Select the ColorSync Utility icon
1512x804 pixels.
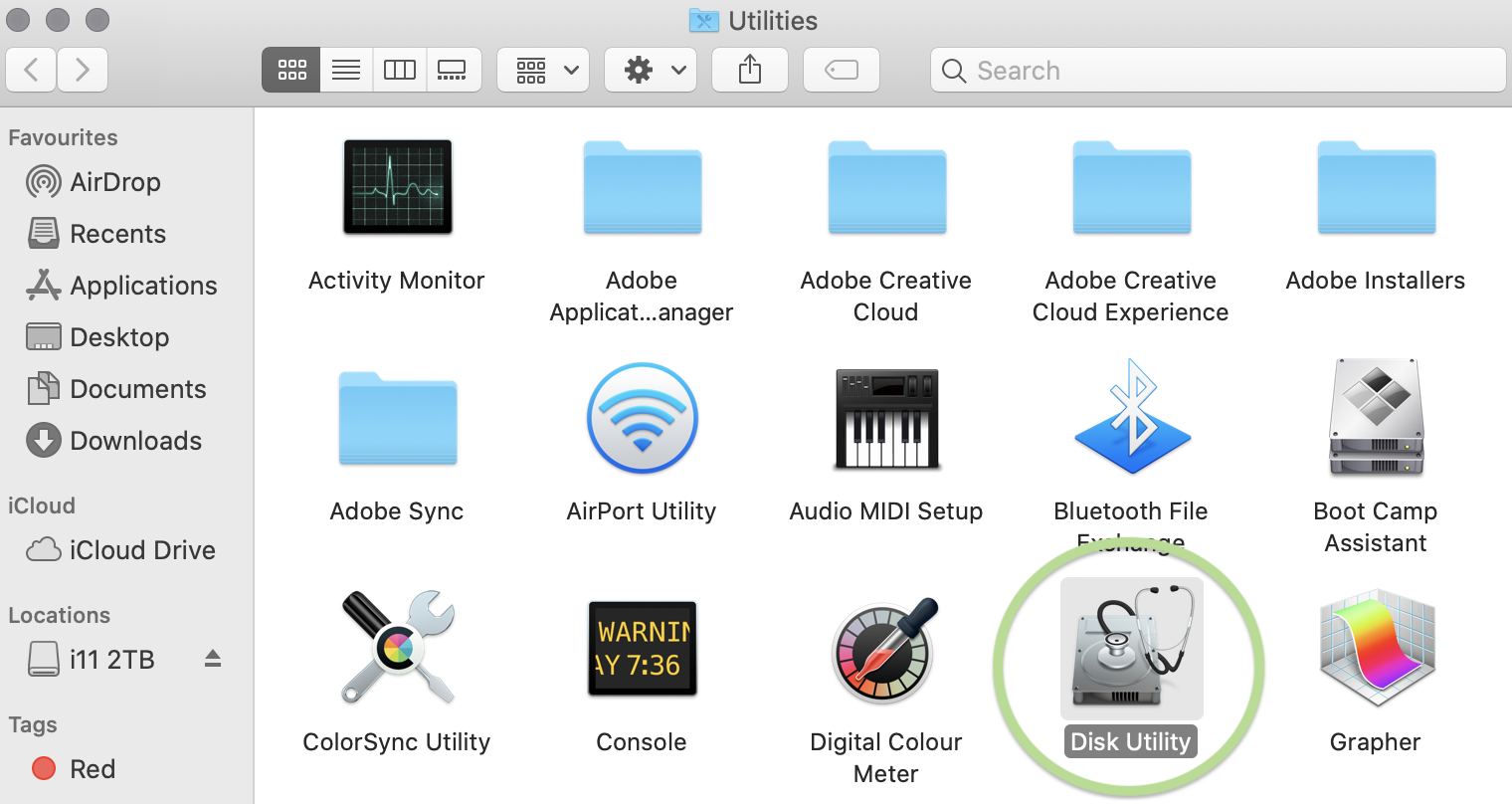[x=397, y=649]
